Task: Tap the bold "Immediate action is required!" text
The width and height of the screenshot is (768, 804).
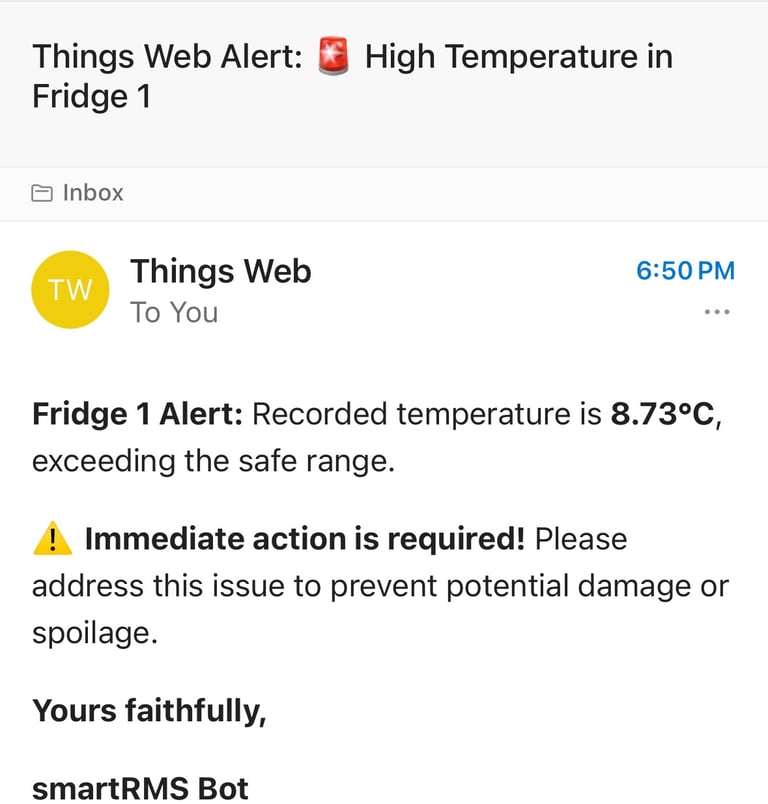Action: coord(304,539)
